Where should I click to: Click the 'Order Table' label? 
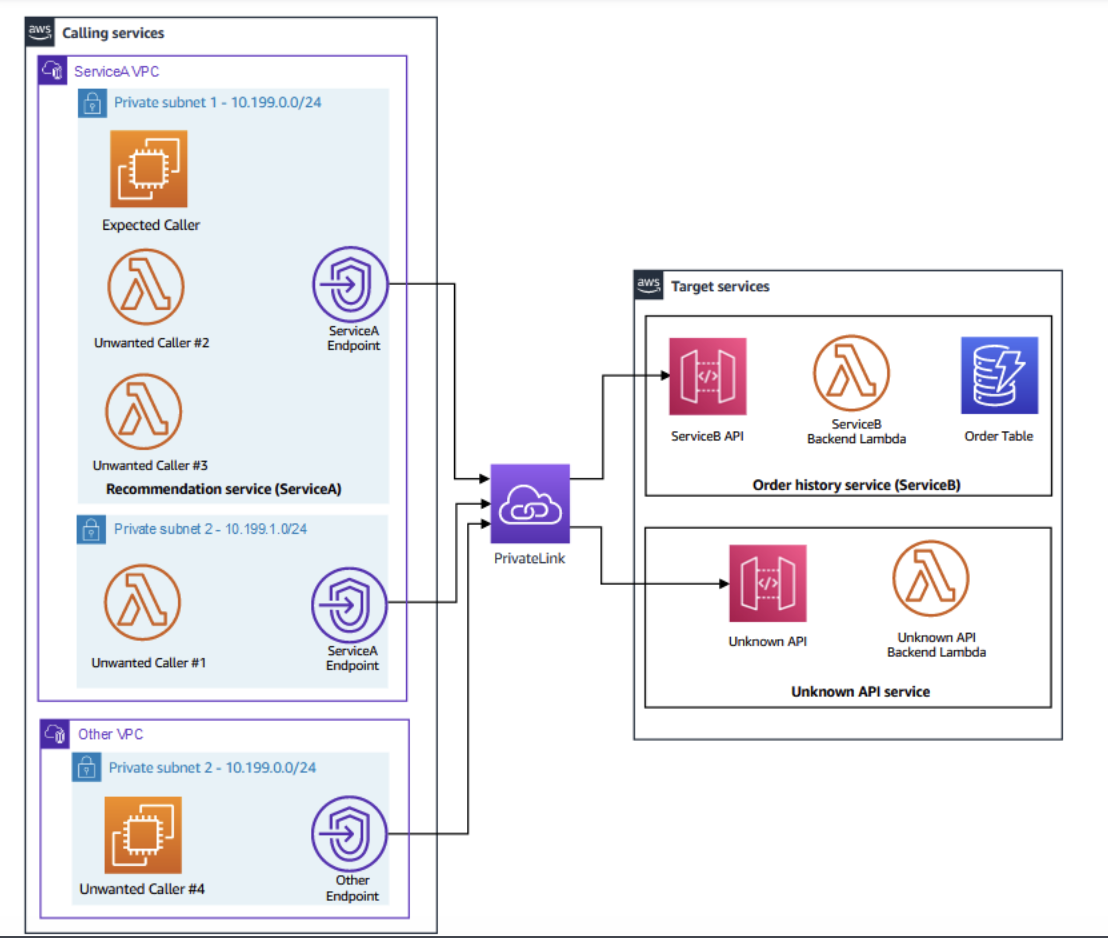(998, 436)
